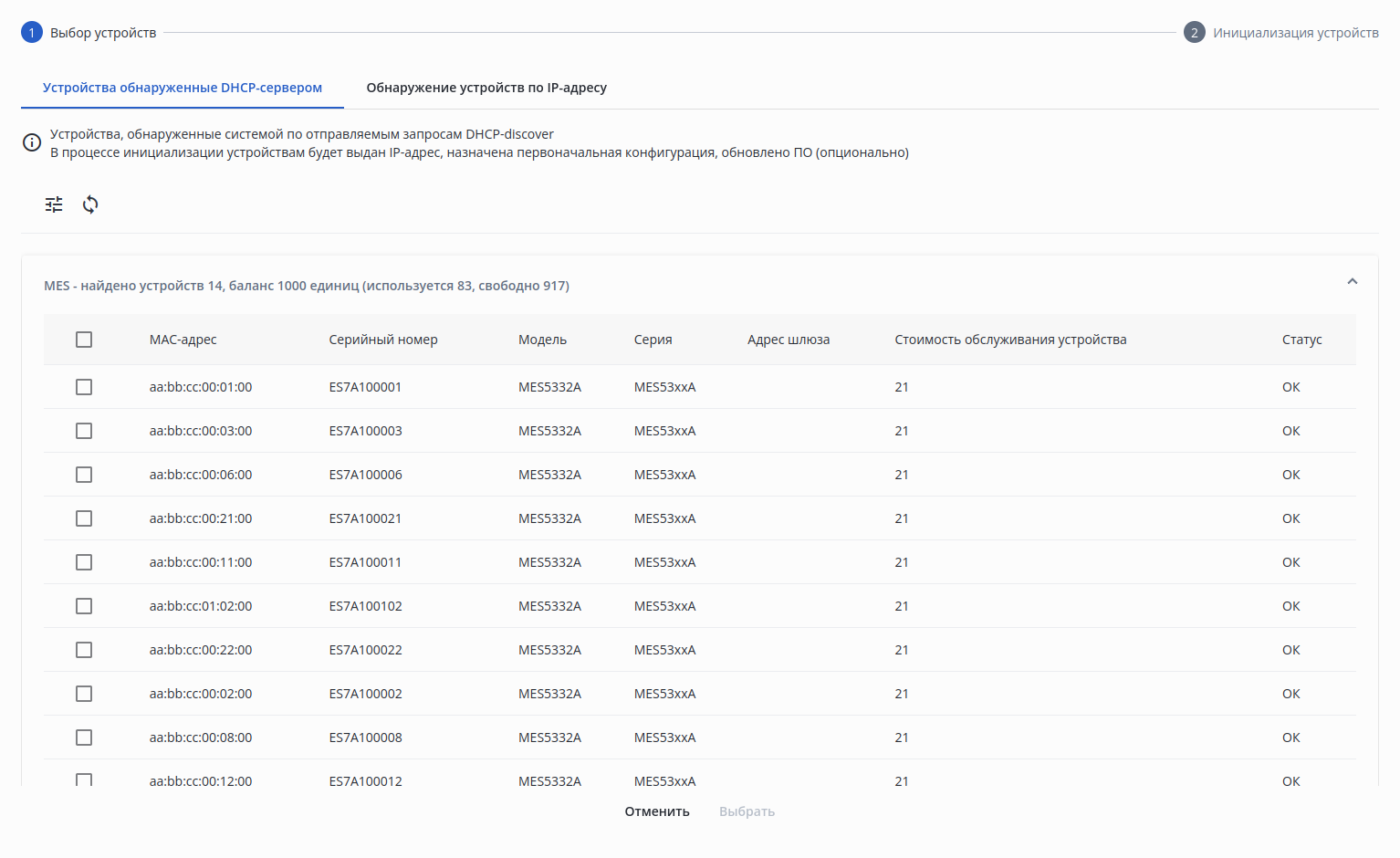Screen dimensions: 1400x858
Task: Switch to the IP-address device discovery tab
Action: coord(486,88)
